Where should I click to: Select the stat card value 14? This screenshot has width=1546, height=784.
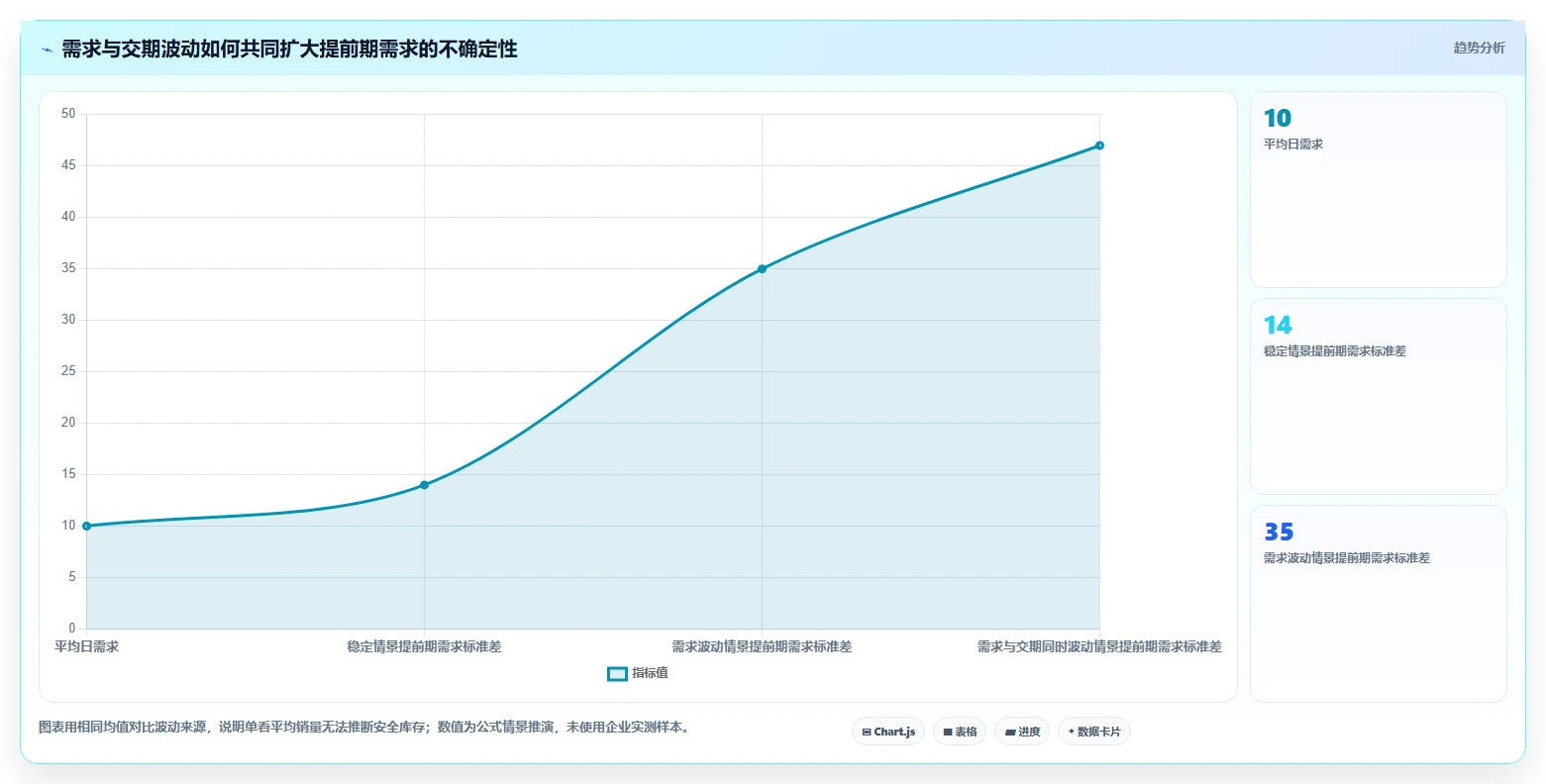click(1278, 326)
